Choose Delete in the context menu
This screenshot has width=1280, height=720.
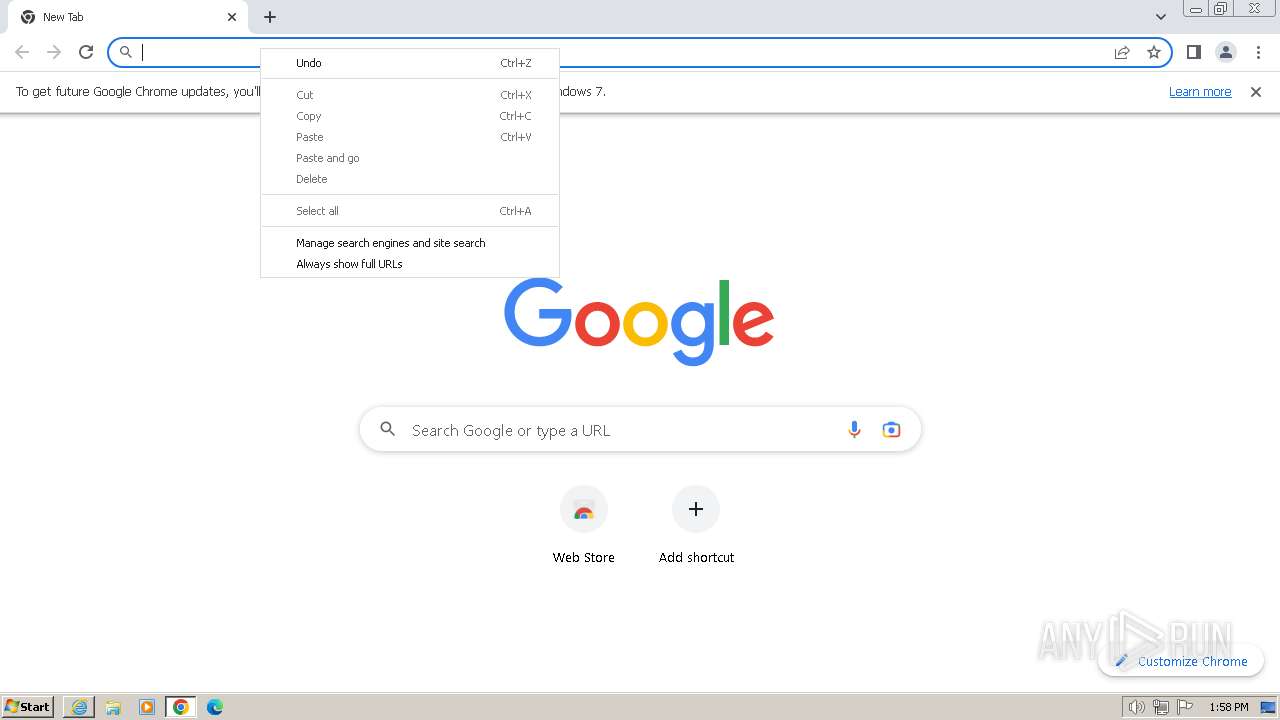[410, 179]
